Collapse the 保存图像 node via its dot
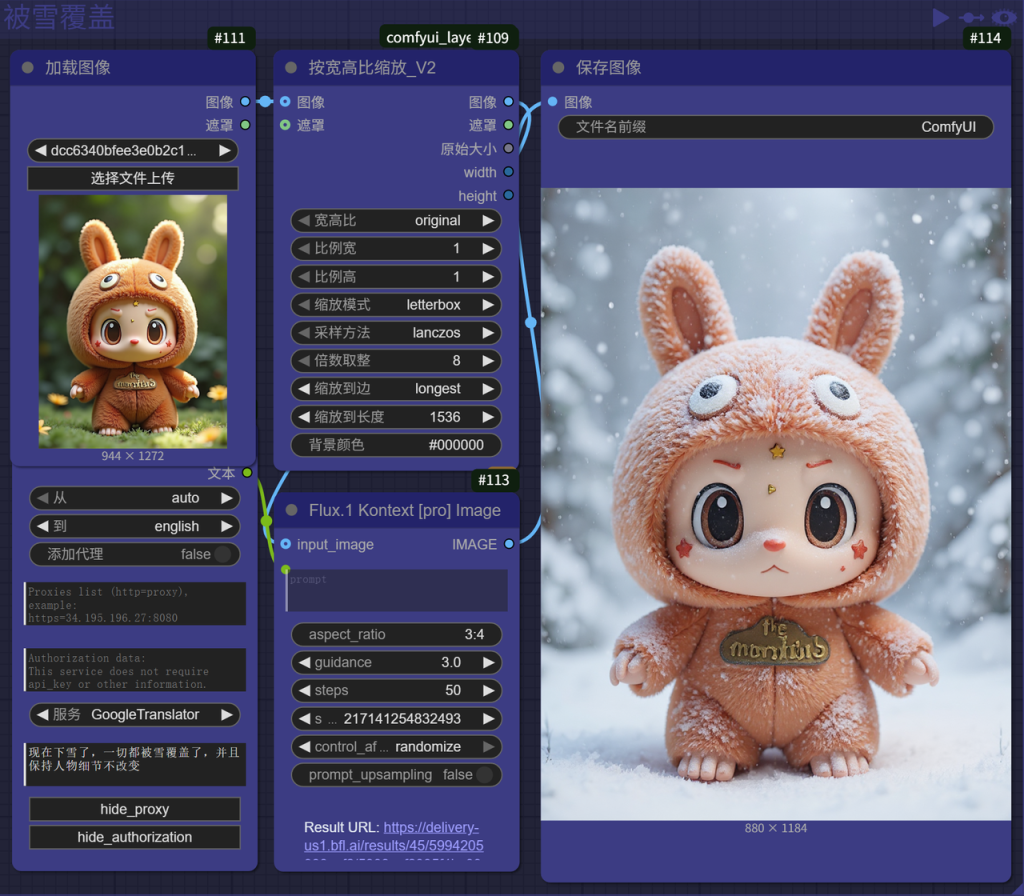Image resolution: width=1024 pixels, height=896 pixels. [x=558, y=68]
